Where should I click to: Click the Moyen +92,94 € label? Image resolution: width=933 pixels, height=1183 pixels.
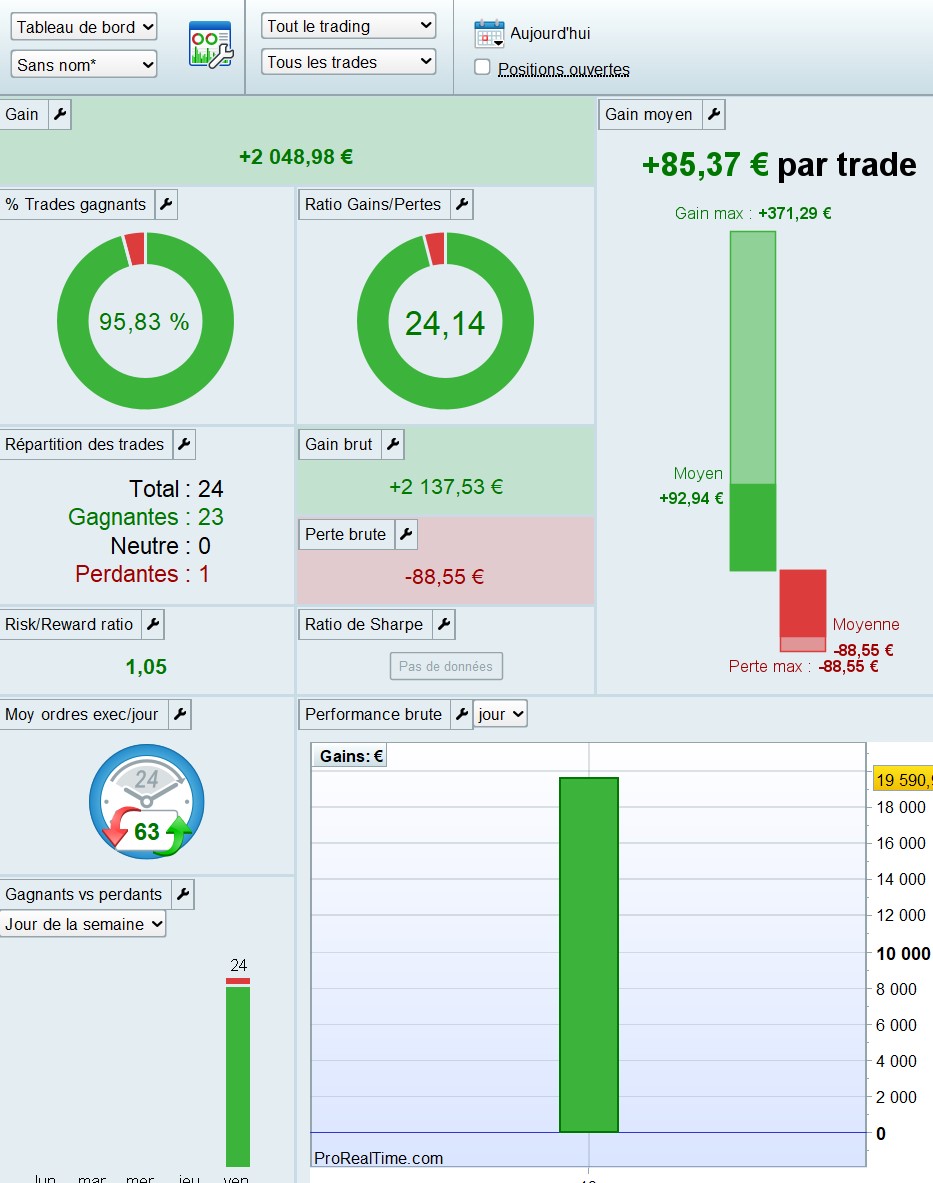click(x=692, y=486)
